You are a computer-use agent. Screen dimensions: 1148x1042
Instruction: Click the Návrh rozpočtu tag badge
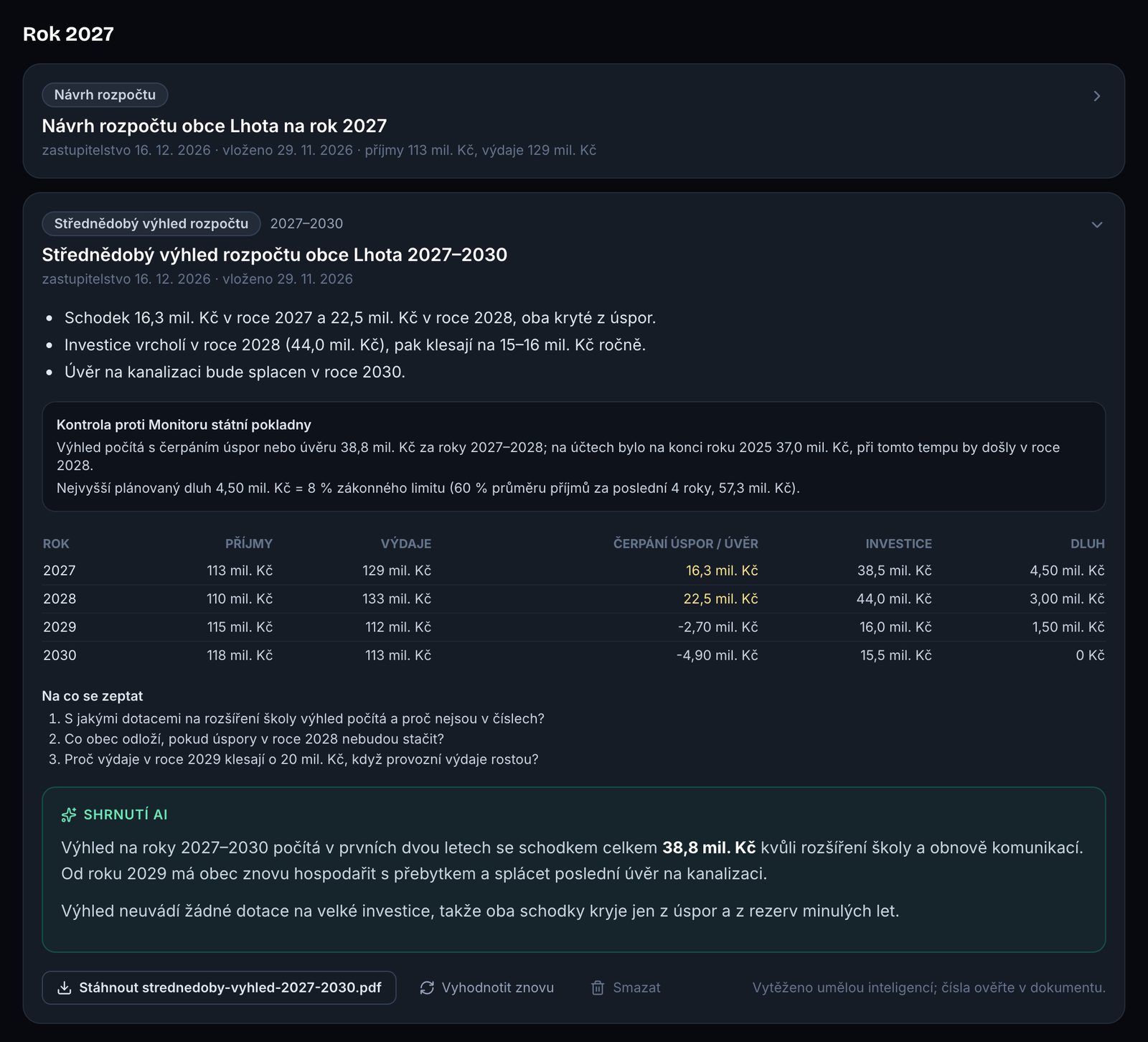[x=105, y=95]
